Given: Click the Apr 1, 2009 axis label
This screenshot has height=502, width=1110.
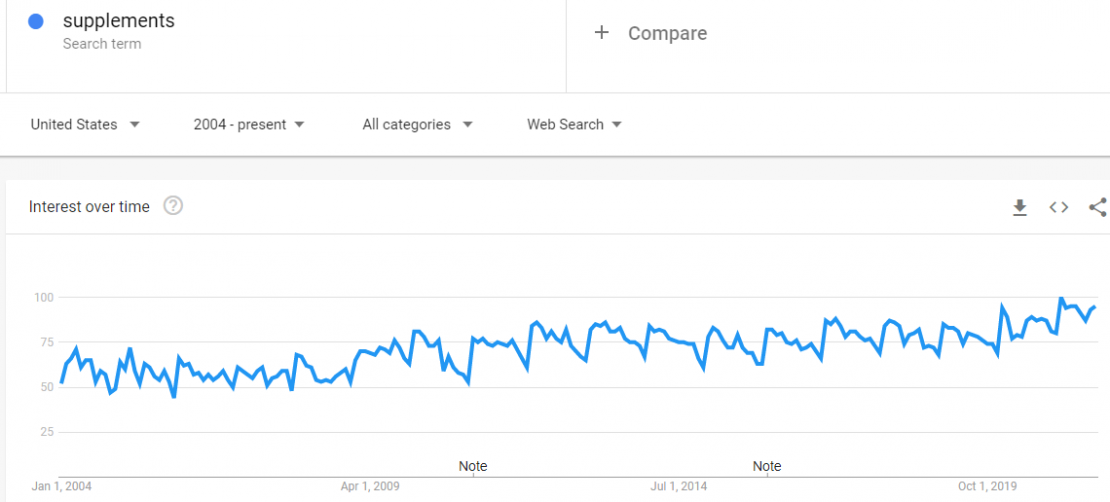Looking at the screenshot, I should (x=370, y=486).
